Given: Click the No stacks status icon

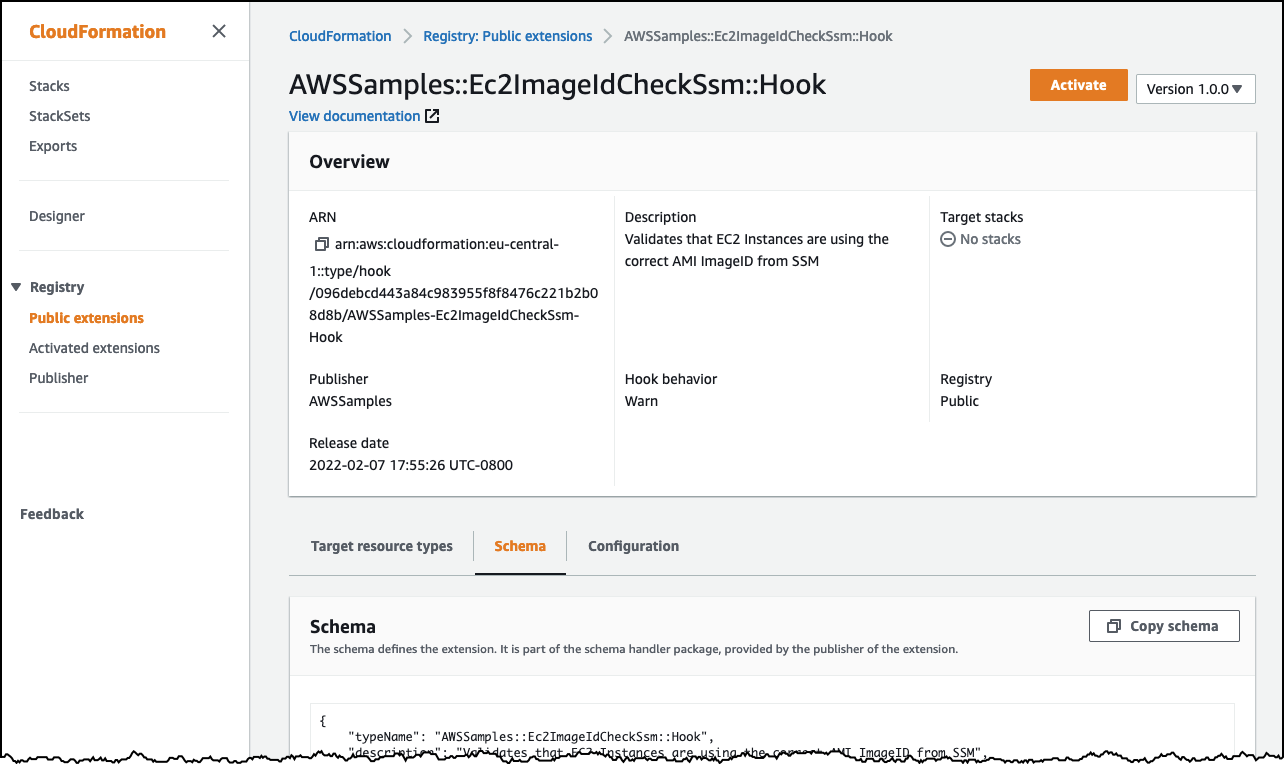Looking at the screenshot, I should (948, 239).
